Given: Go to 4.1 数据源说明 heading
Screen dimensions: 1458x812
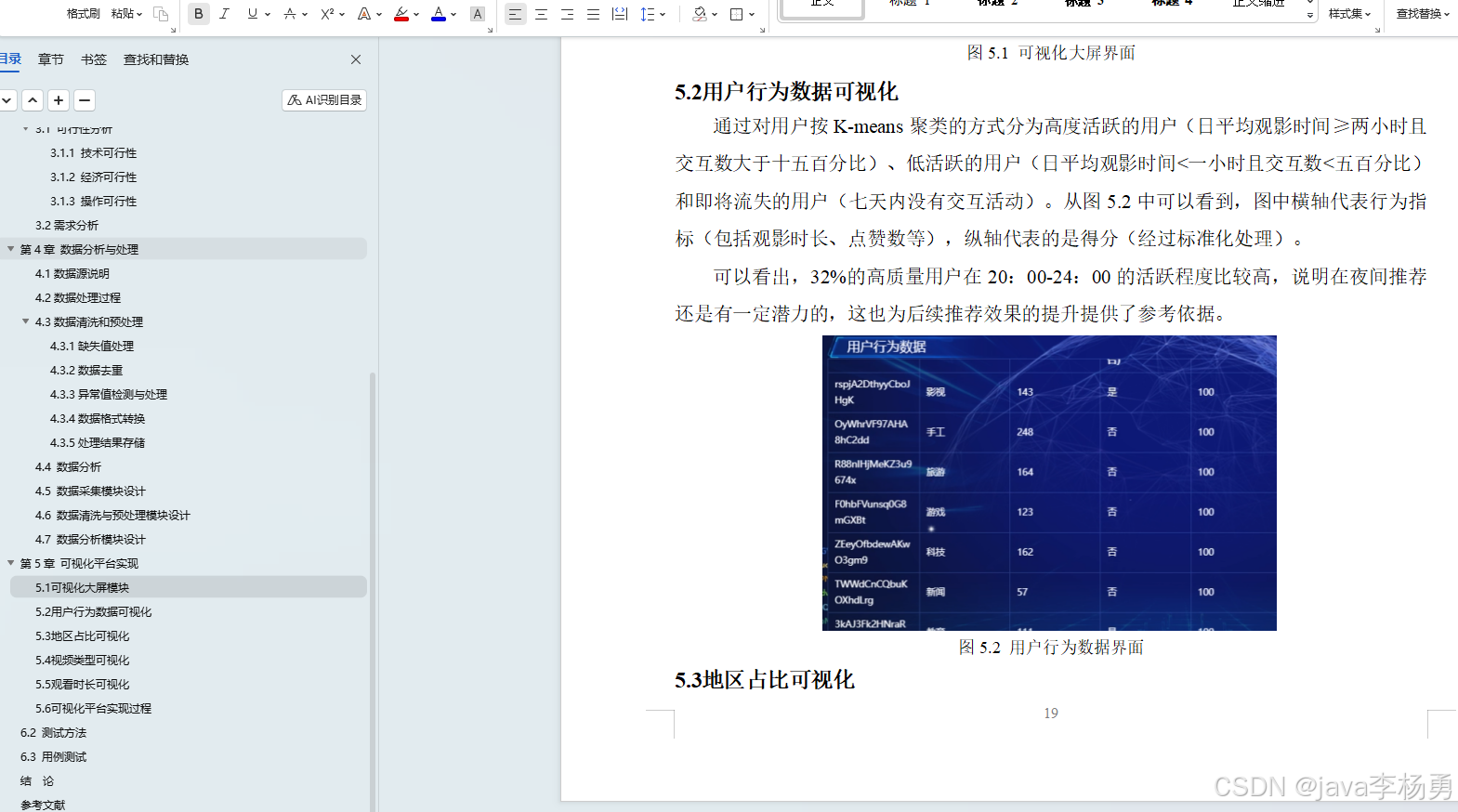Looking at the screenshot, I should (72, 274).
